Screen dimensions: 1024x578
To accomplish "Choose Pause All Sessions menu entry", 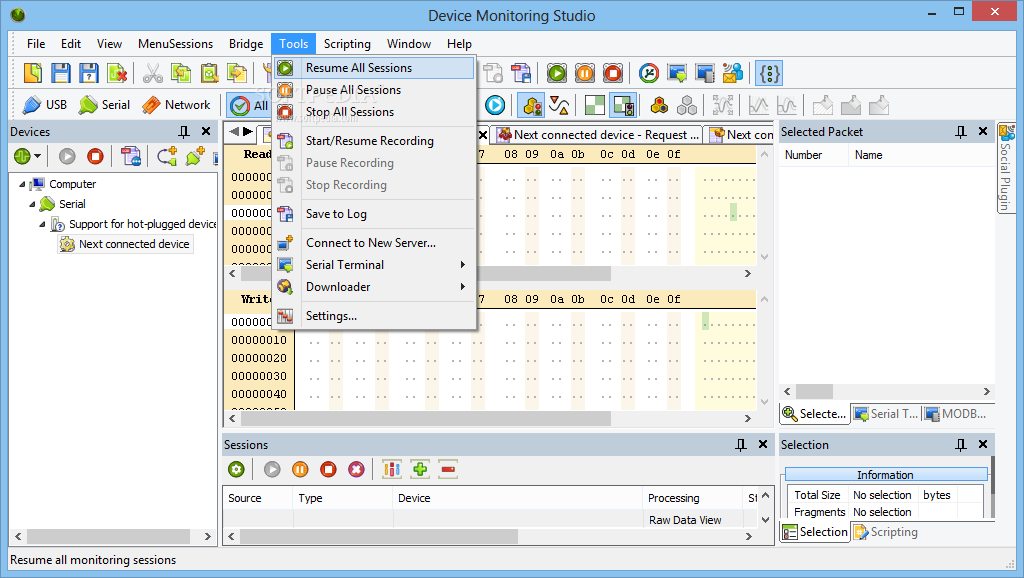I will (374, 90).
